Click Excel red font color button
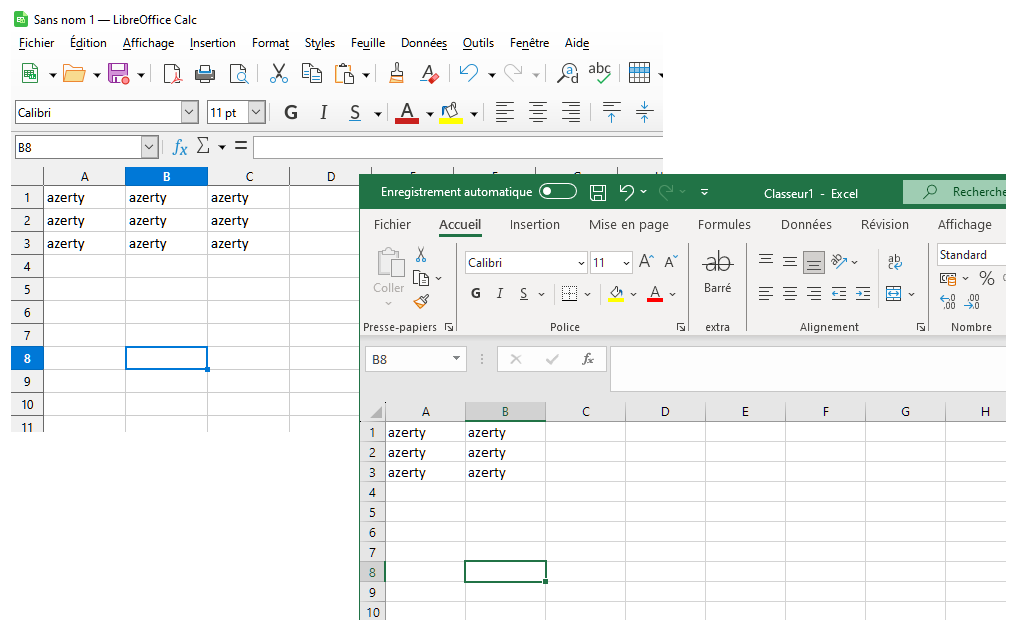Viewport: 1026px width, 628px height. pos(655,294)
